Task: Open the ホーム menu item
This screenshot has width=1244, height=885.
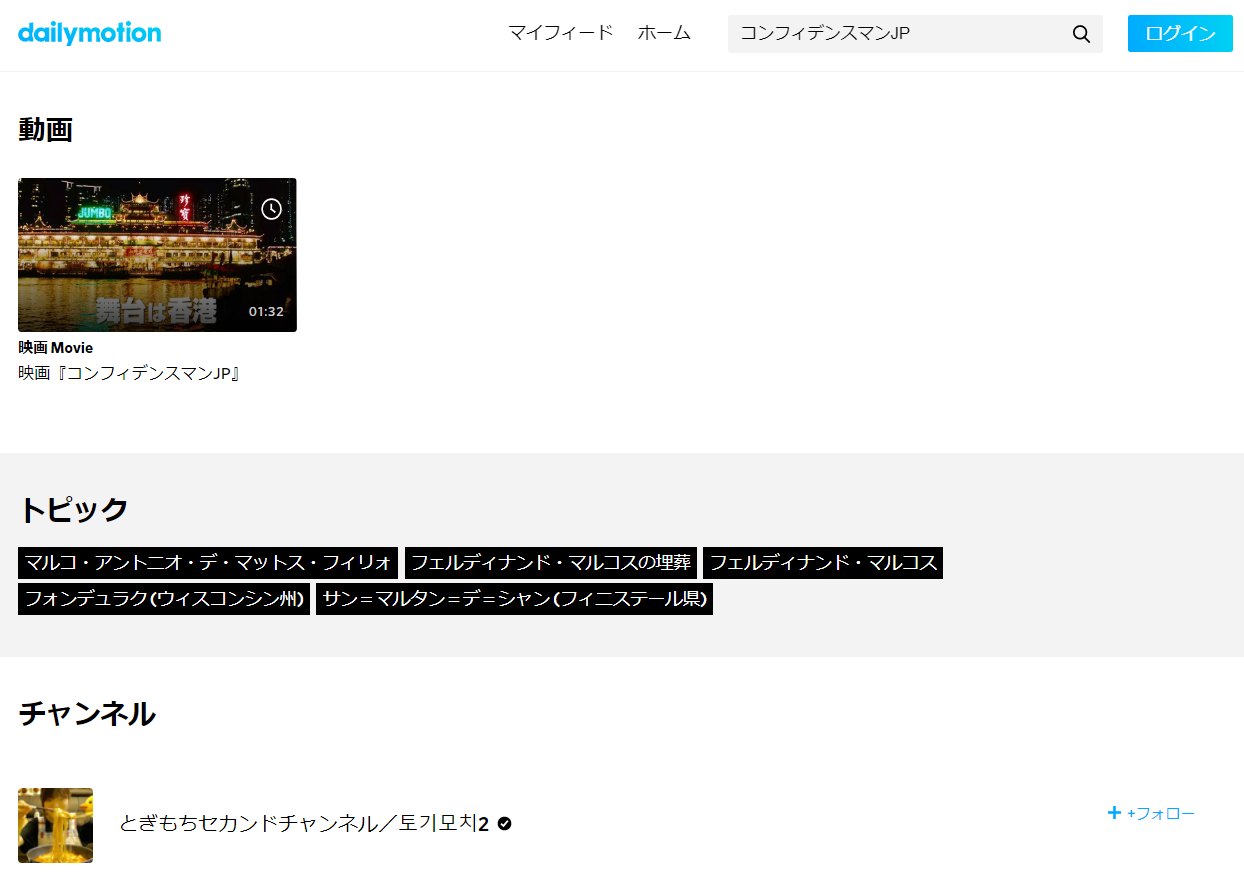Action: pyautogui.click(x=664, y=33)
